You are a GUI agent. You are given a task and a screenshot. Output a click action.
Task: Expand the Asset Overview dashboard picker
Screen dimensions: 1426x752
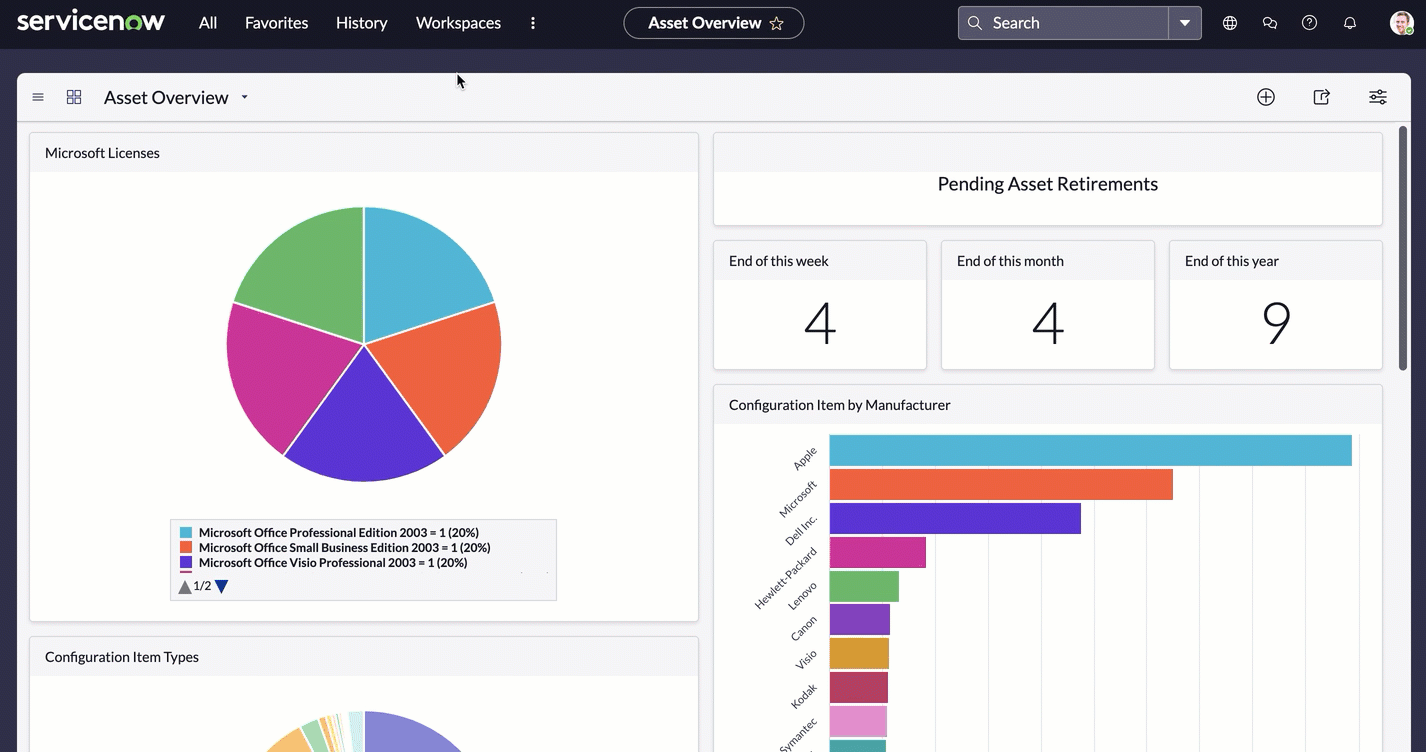244,97
